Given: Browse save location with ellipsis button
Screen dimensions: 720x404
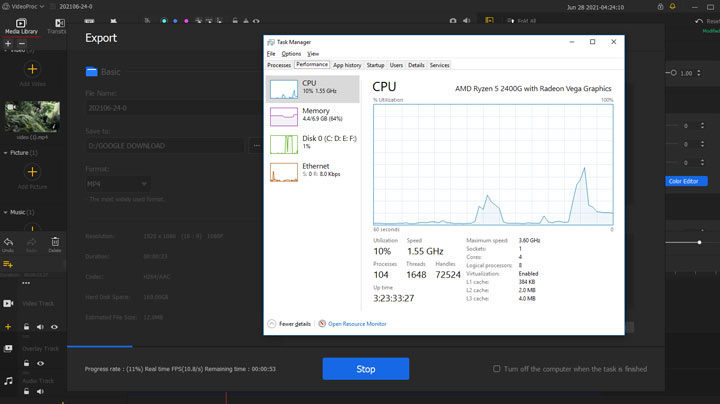Looking at the screenshot, I should [256, 146].
